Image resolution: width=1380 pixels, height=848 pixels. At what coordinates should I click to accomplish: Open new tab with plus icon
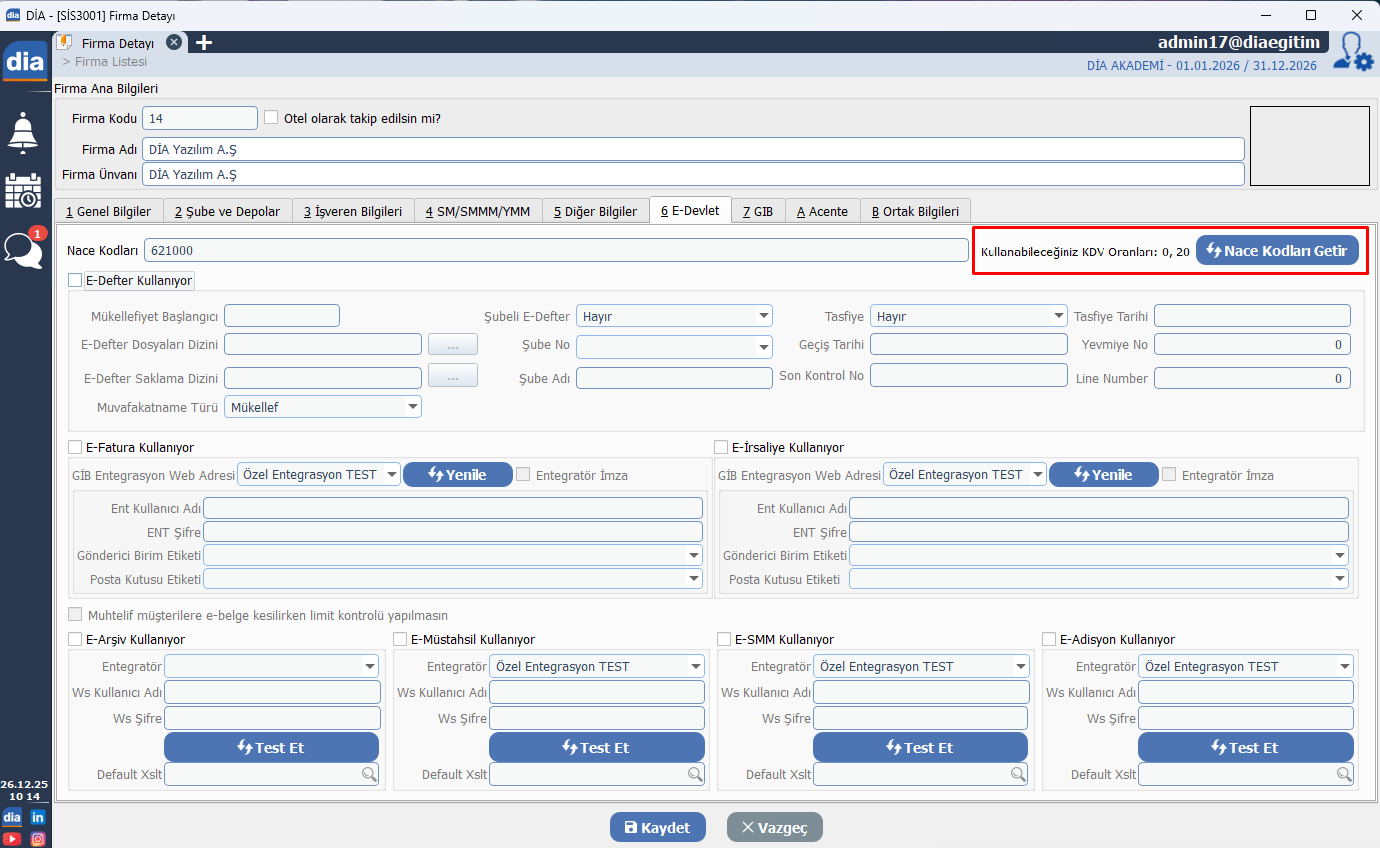[203, 42]
